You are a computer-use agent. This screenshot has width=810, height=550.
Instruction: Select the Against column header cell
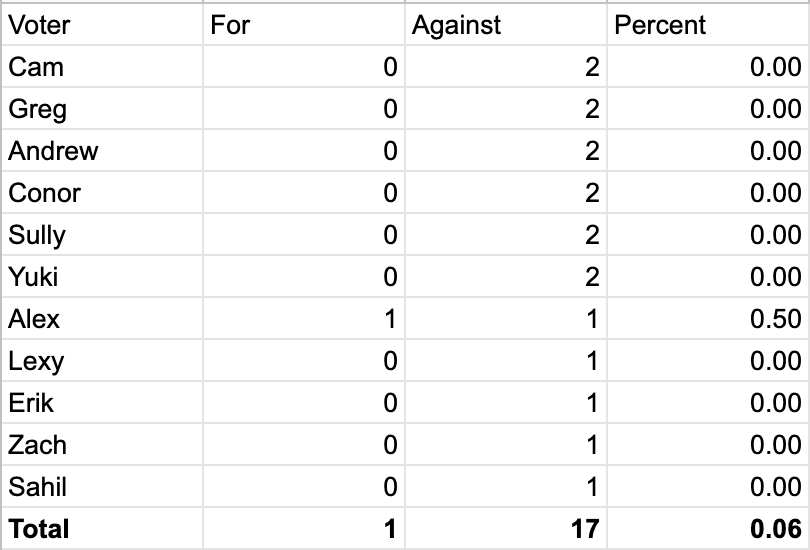tap(505, 25)
